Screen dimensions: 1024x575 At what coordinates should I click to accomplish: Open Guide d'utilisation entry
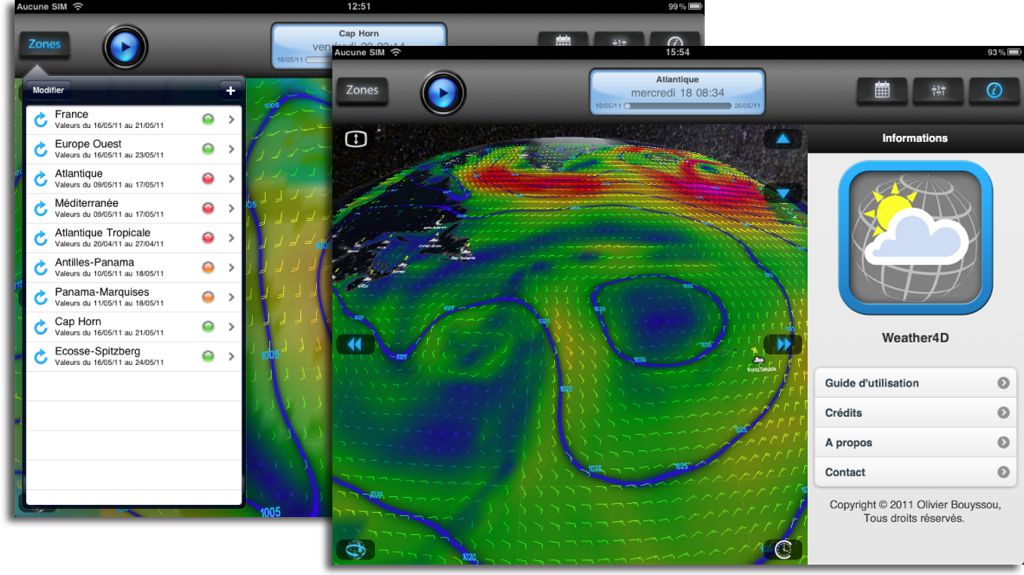pyautogui.click(x=916, y=383)
